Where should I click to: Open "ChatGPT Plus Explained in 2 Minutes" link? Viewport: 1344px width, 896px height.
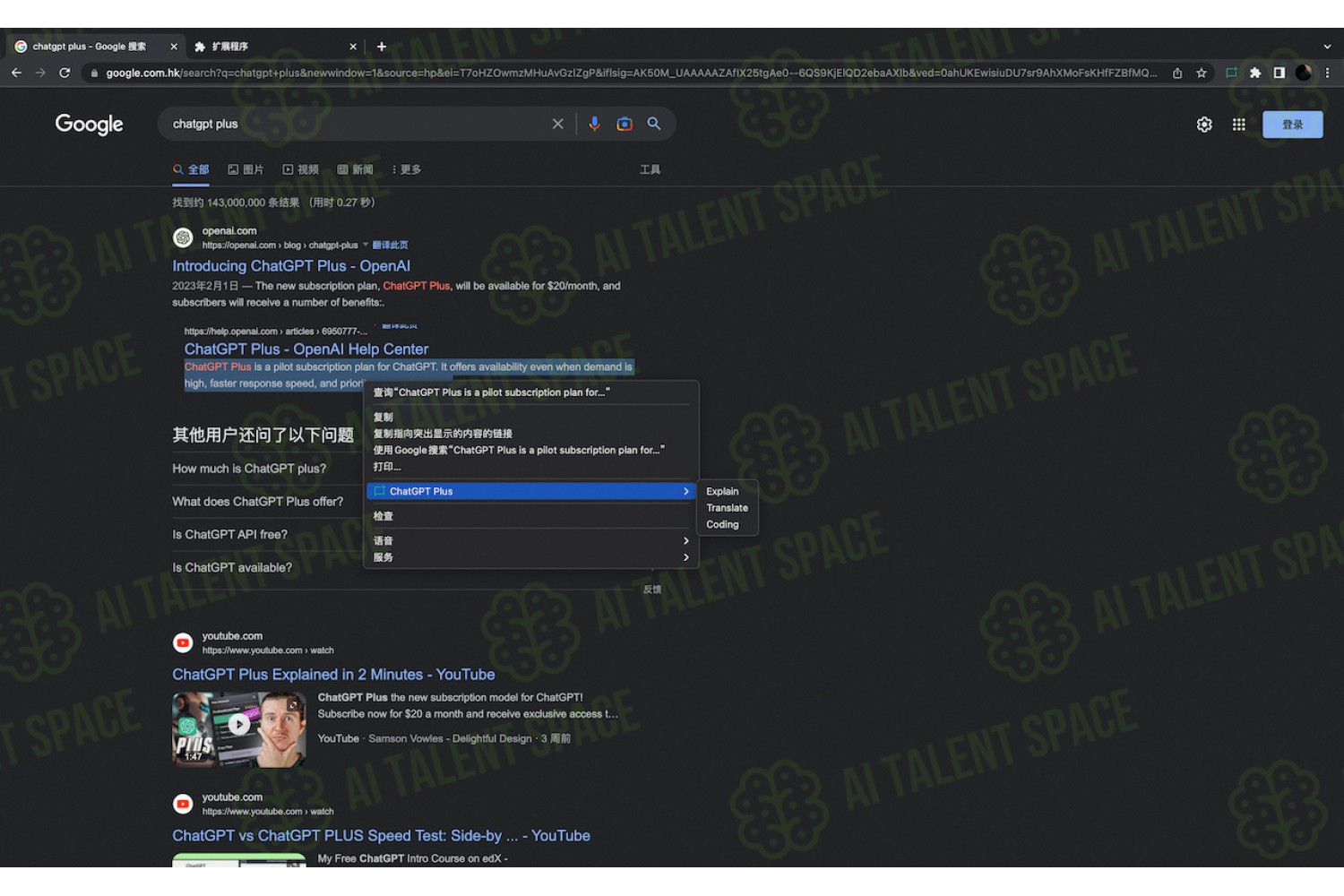tap(333, 675)
